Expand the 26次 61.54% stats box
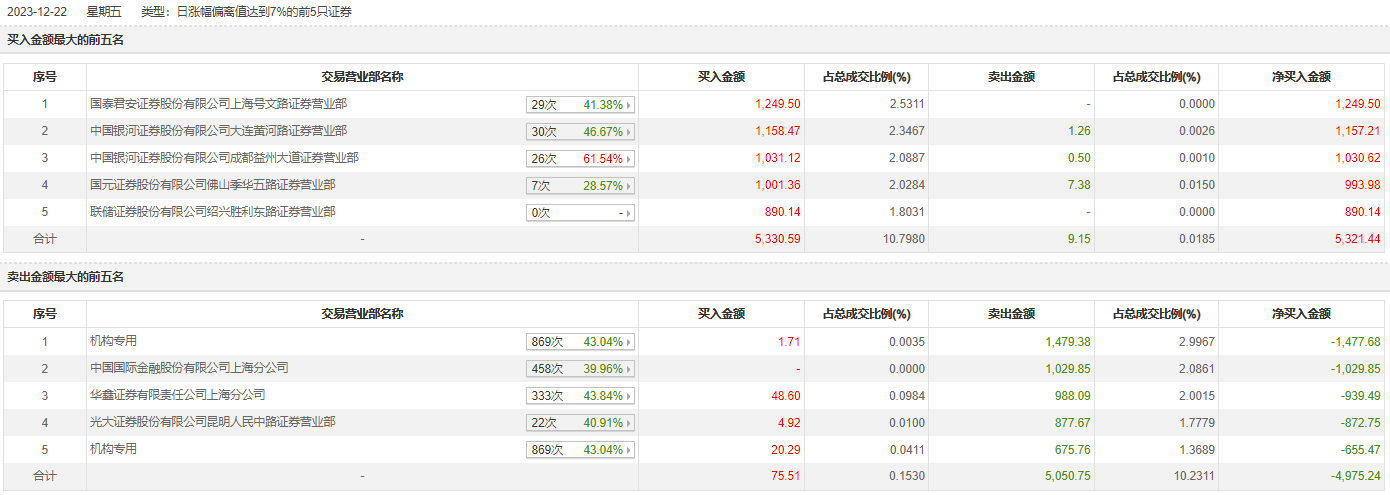 pos(581,159)
